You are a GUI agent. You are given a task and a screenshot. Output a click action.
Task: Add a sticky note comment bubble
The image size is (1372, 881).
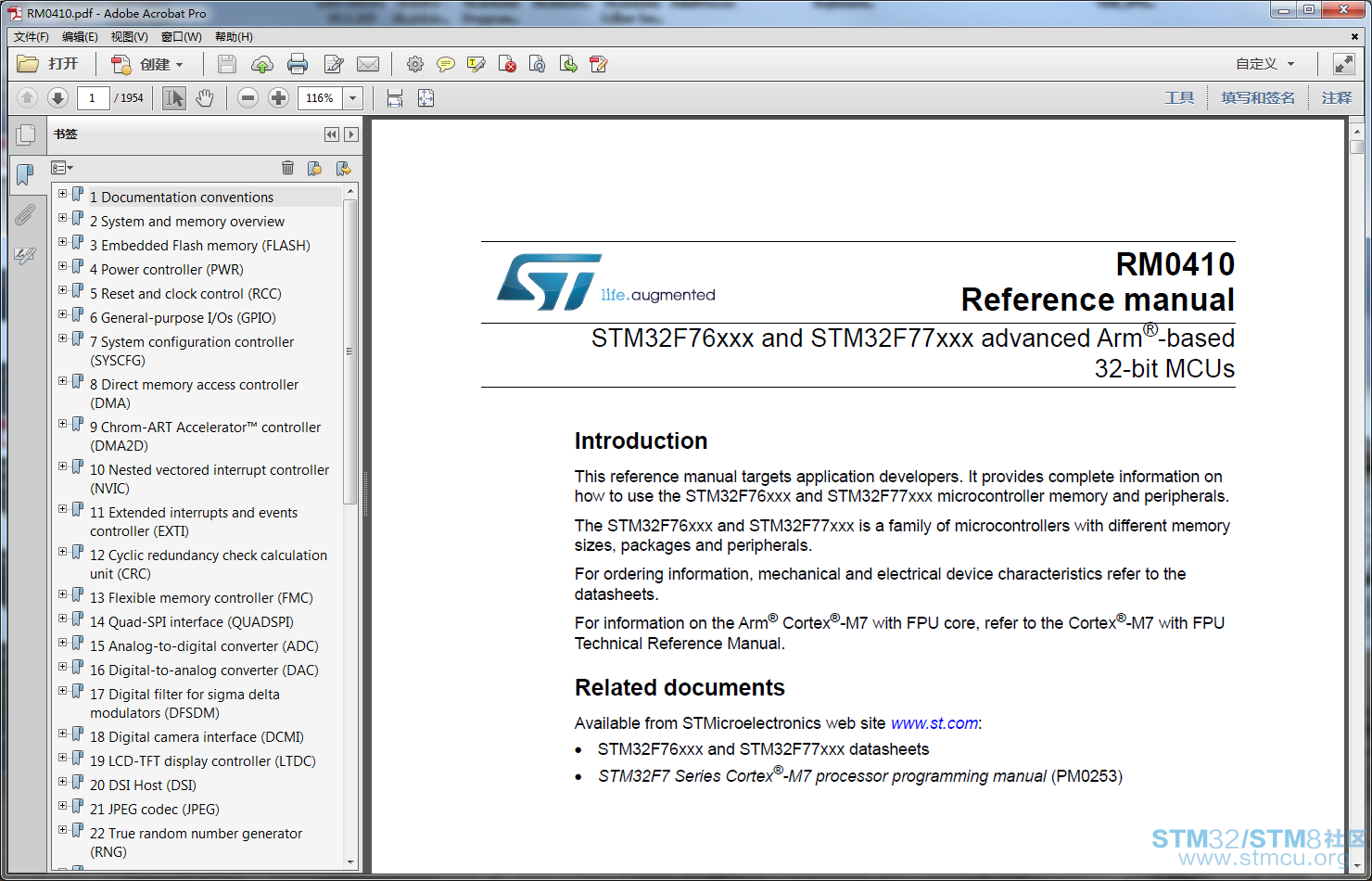tap(446, 64)
